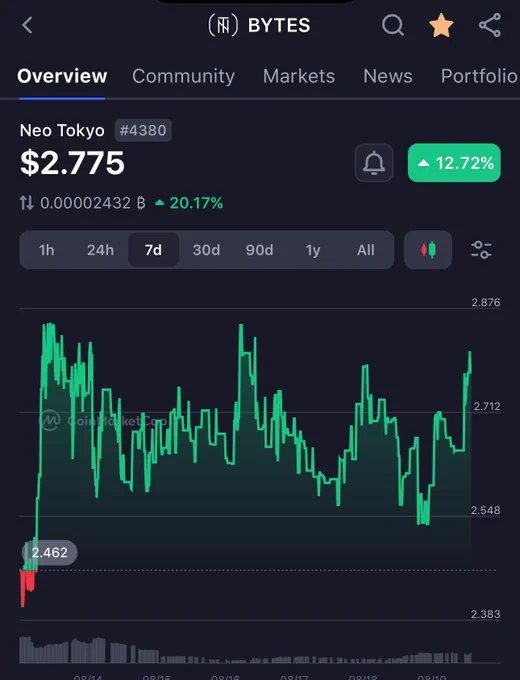Open the Markets tab
Viewport: 520px width, 680px height.
(x=299, y=76)
